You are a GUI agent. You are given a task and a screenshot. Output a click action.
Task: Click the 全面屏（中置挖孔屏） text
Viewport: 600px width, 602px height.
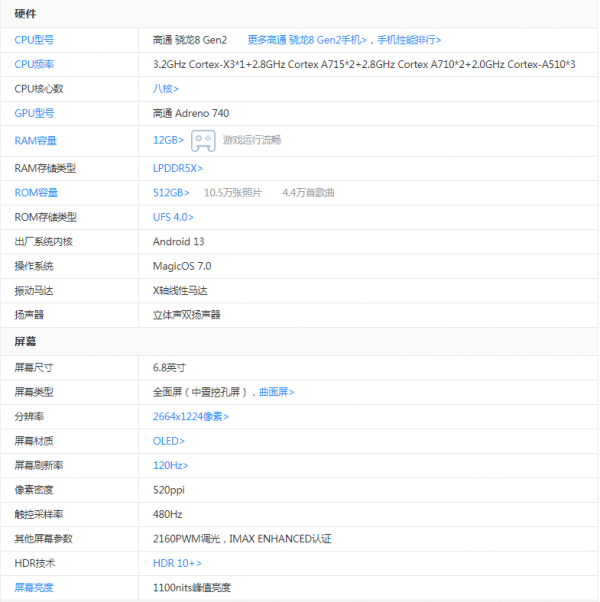click(200, 392)
